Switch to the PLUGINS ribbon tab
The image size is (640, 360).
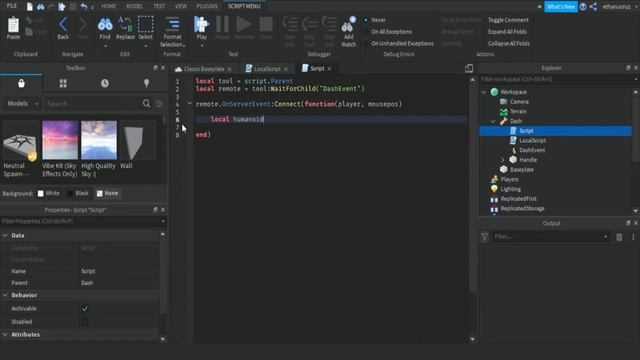click(x=207, y=6)
